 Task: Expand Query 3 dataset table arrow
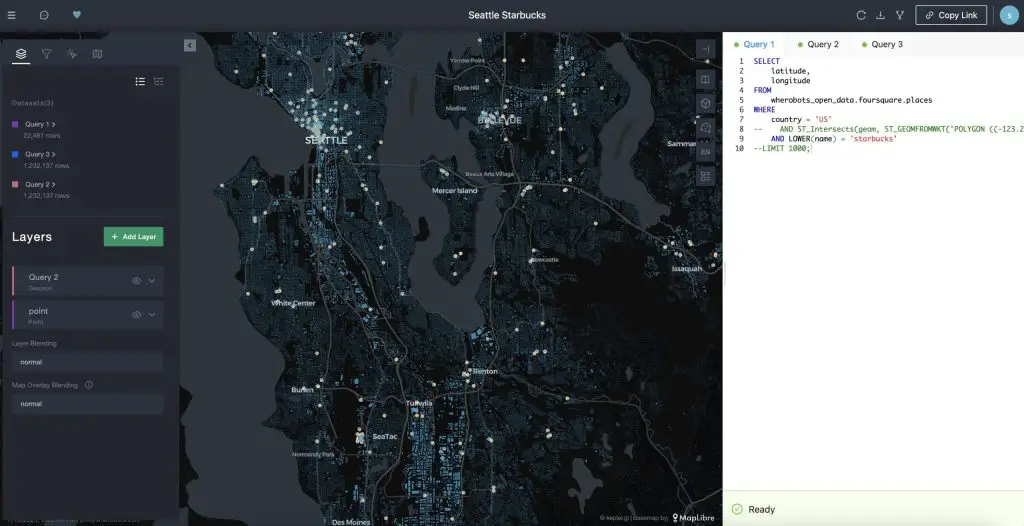click(x=54, y=154)
